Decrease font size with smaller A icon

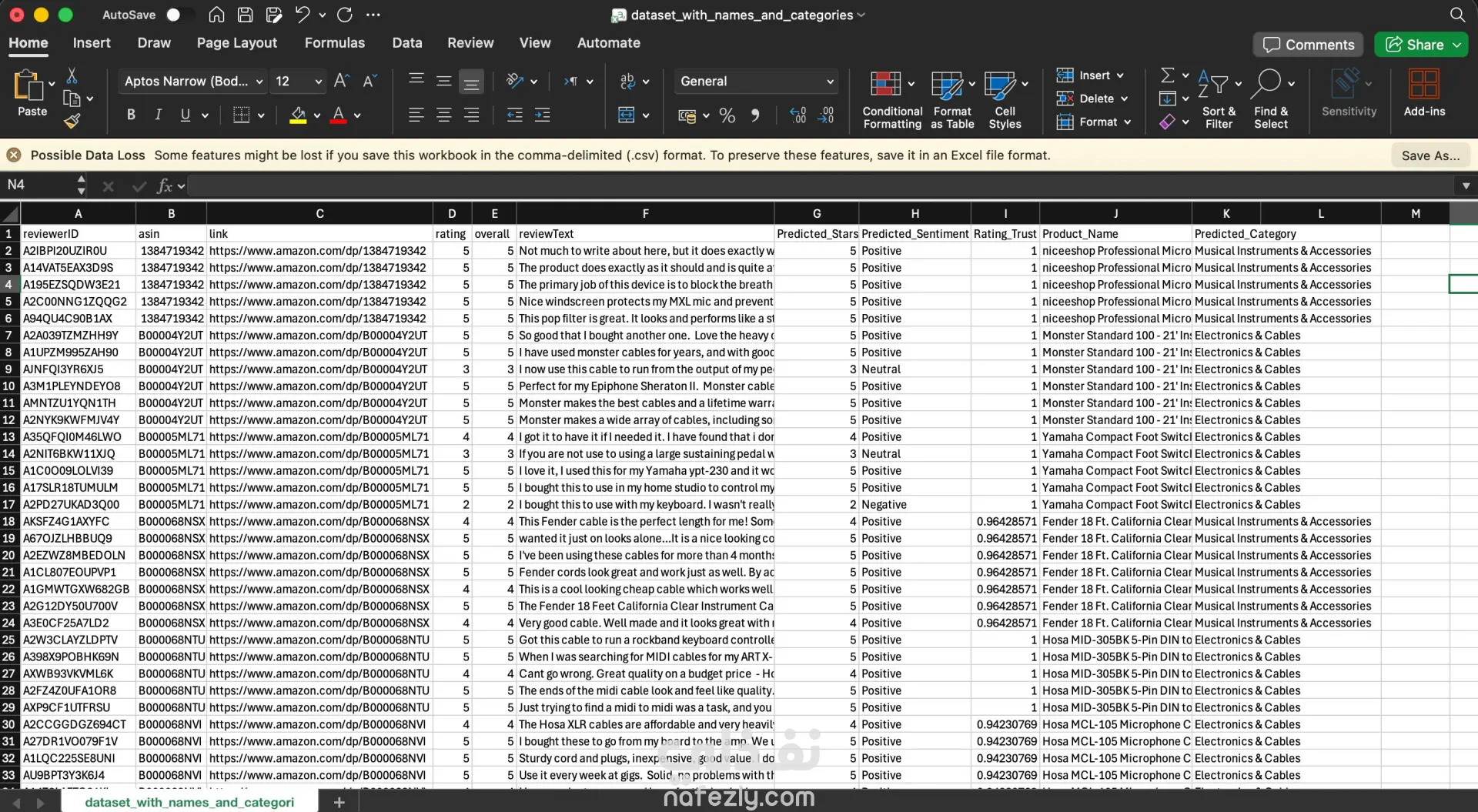(x=369, y=81)
